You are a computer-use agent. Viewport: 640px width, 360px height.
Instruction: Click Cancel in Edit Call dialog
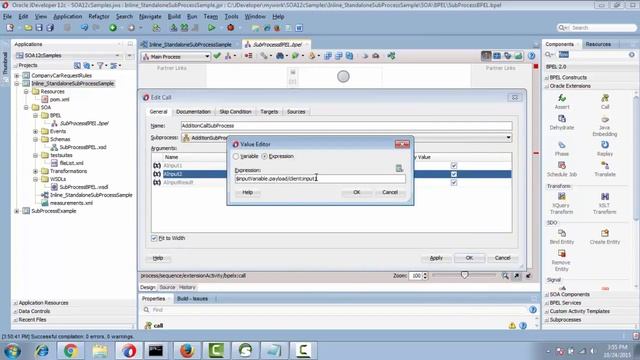pos(502,258)
